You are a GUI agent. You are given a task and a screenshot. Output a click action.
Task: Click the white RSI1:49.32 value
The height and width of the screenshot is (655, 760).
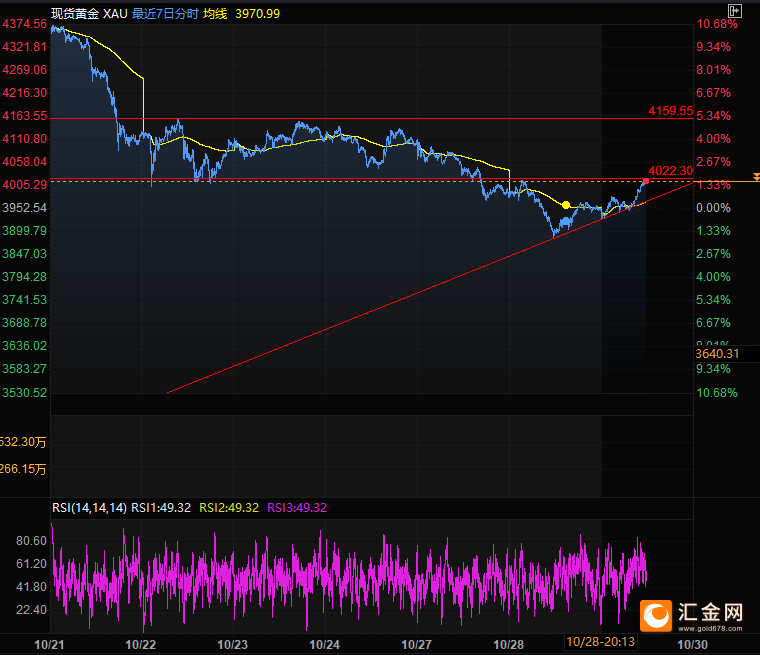(x=161, y=508)
